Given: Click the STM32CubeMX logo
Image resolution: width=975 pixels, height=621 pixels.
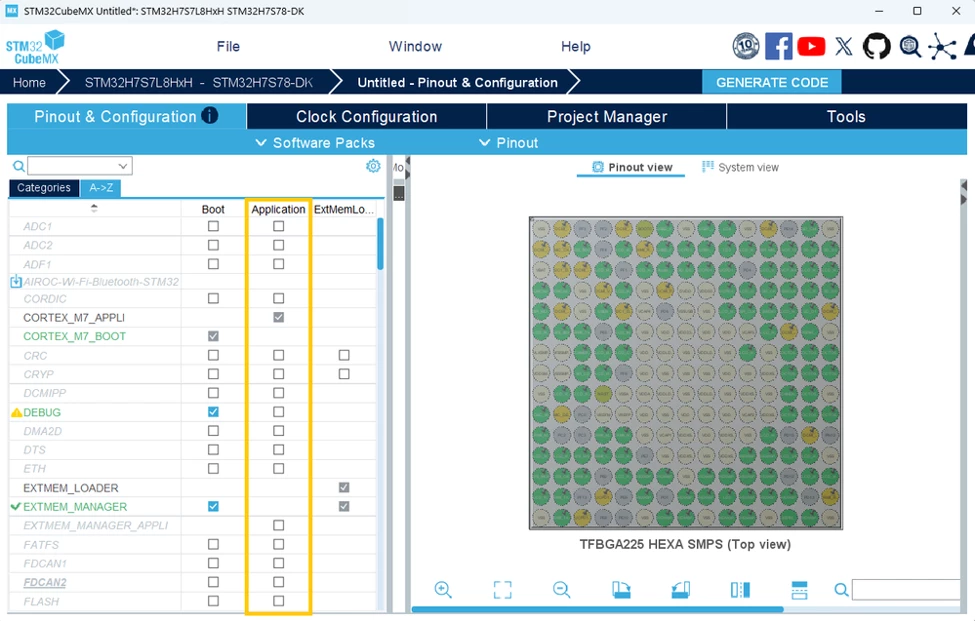Looking at the screenshot, I should (35, 47).
